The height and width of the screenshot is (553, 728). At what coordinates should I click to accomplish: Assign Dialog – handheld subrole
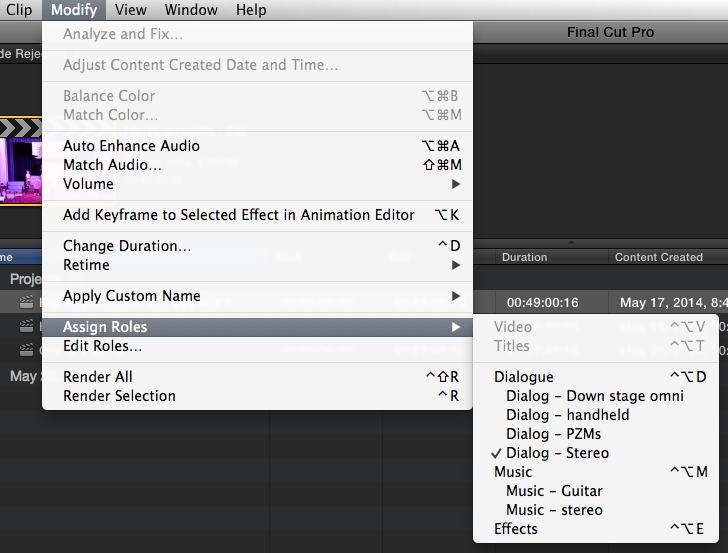[x=596, y=415]
